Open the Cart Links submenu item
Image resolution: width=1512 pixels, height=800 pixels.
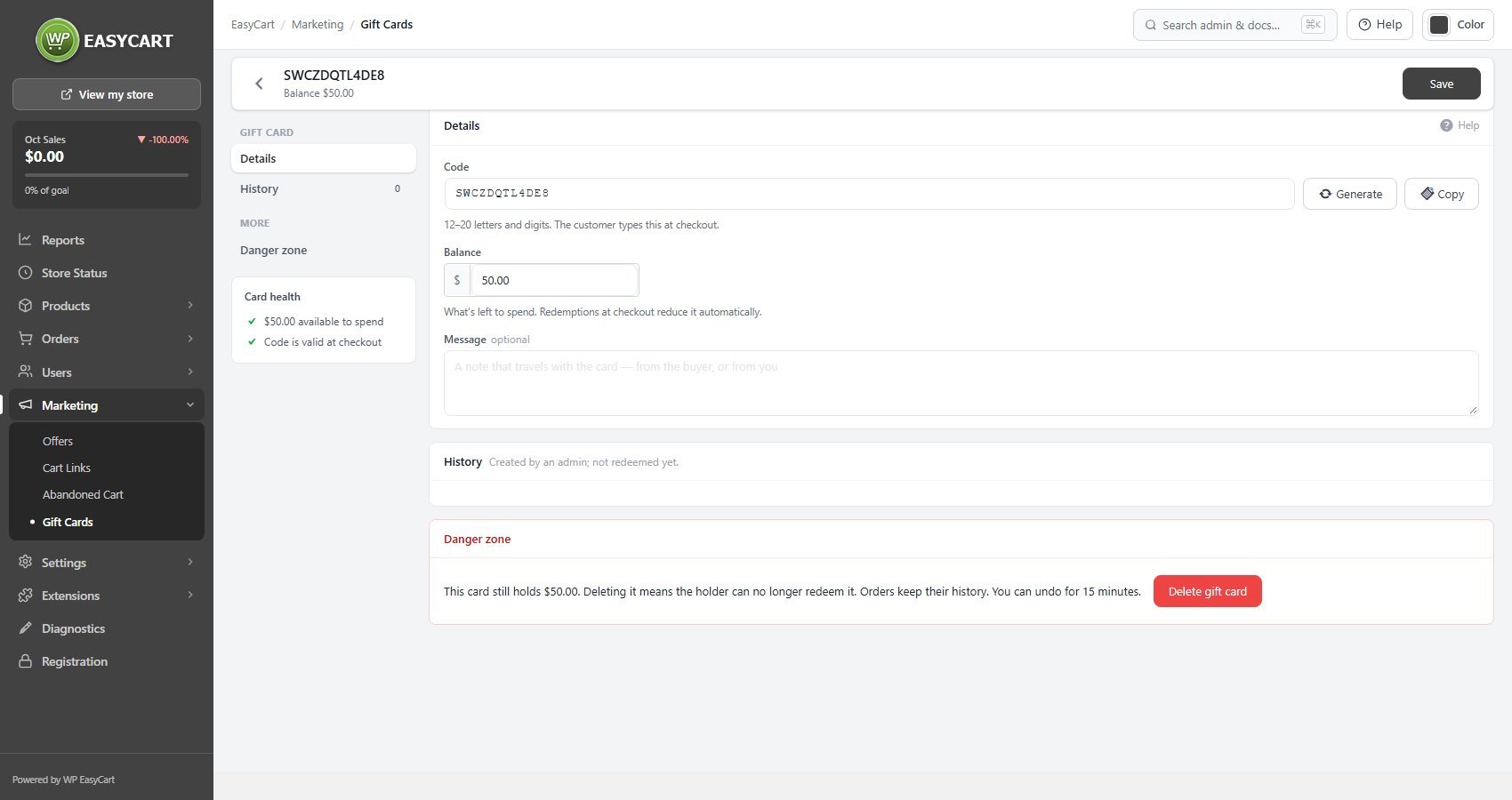[x=67, y=468]
